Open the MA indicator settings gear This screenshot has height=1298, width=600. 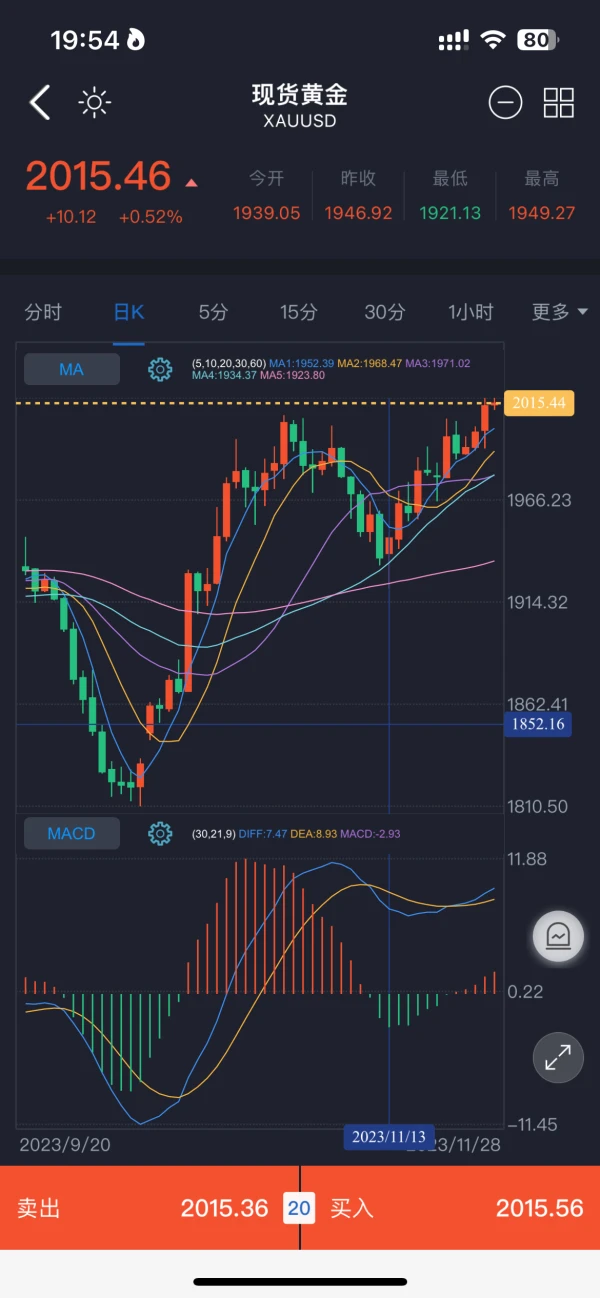tap(160, 370)
